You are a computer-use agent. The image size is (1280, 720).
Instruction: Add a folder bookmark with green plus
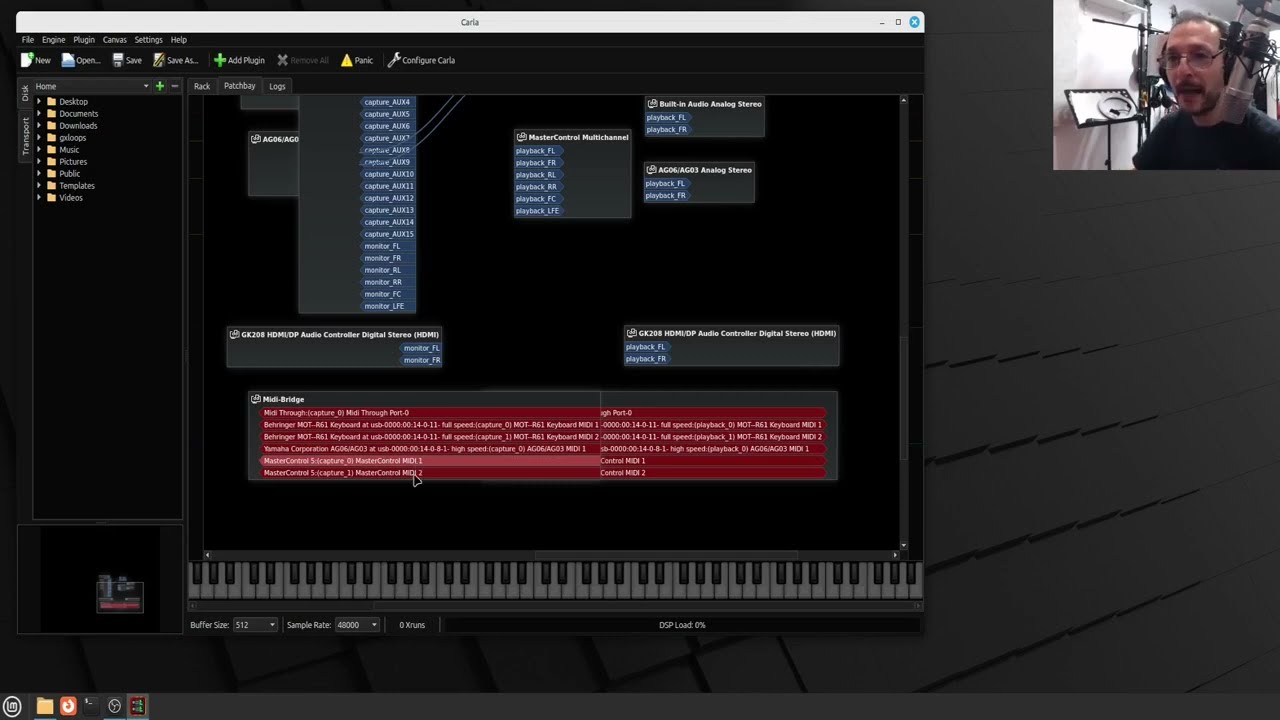pos(159,86)
